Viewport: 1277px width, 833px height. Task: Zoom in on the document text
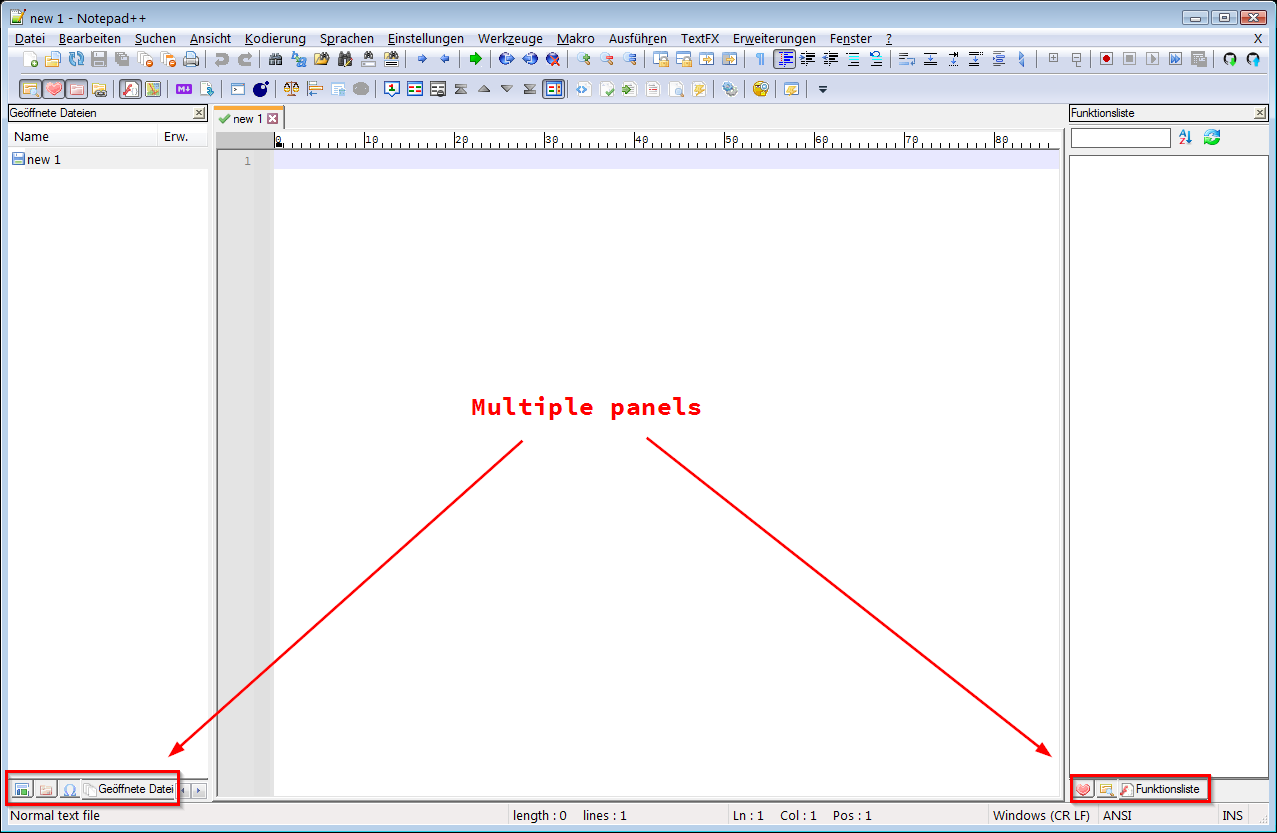(x=584, y=59)
